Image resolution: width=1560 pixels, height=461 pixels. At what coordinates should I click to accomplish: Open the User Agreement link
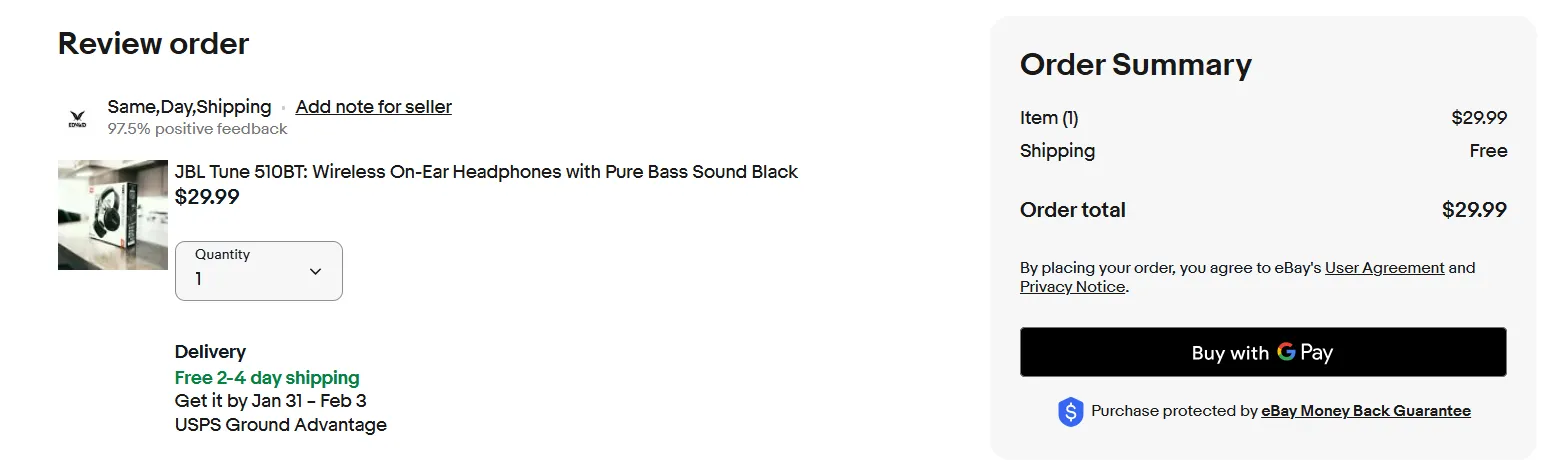pos(1384,268)
